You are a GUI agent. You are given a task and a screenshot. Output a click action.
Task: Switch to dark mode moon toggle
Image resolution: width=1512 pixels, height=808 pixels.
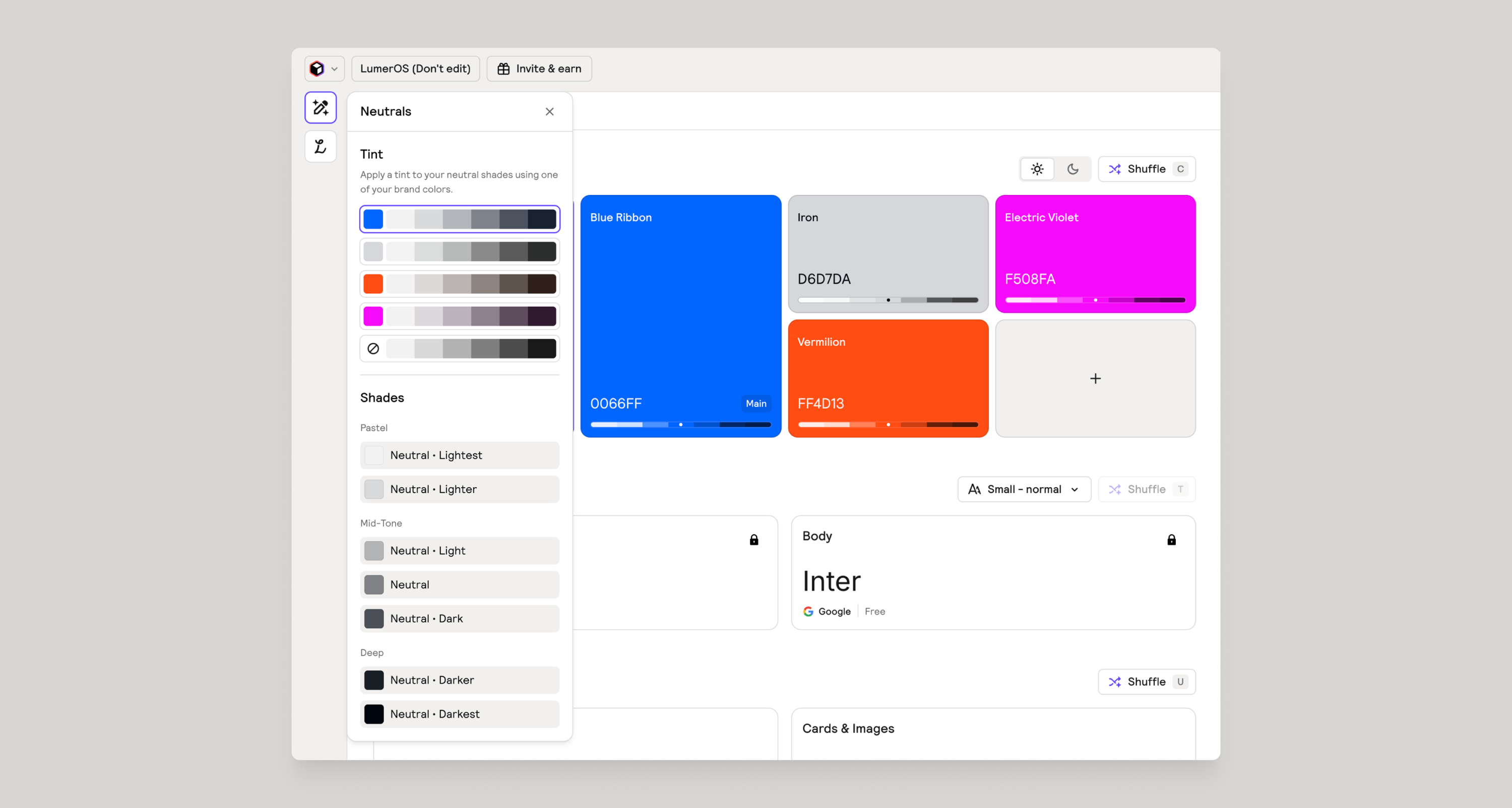[x=1073, y=169]
